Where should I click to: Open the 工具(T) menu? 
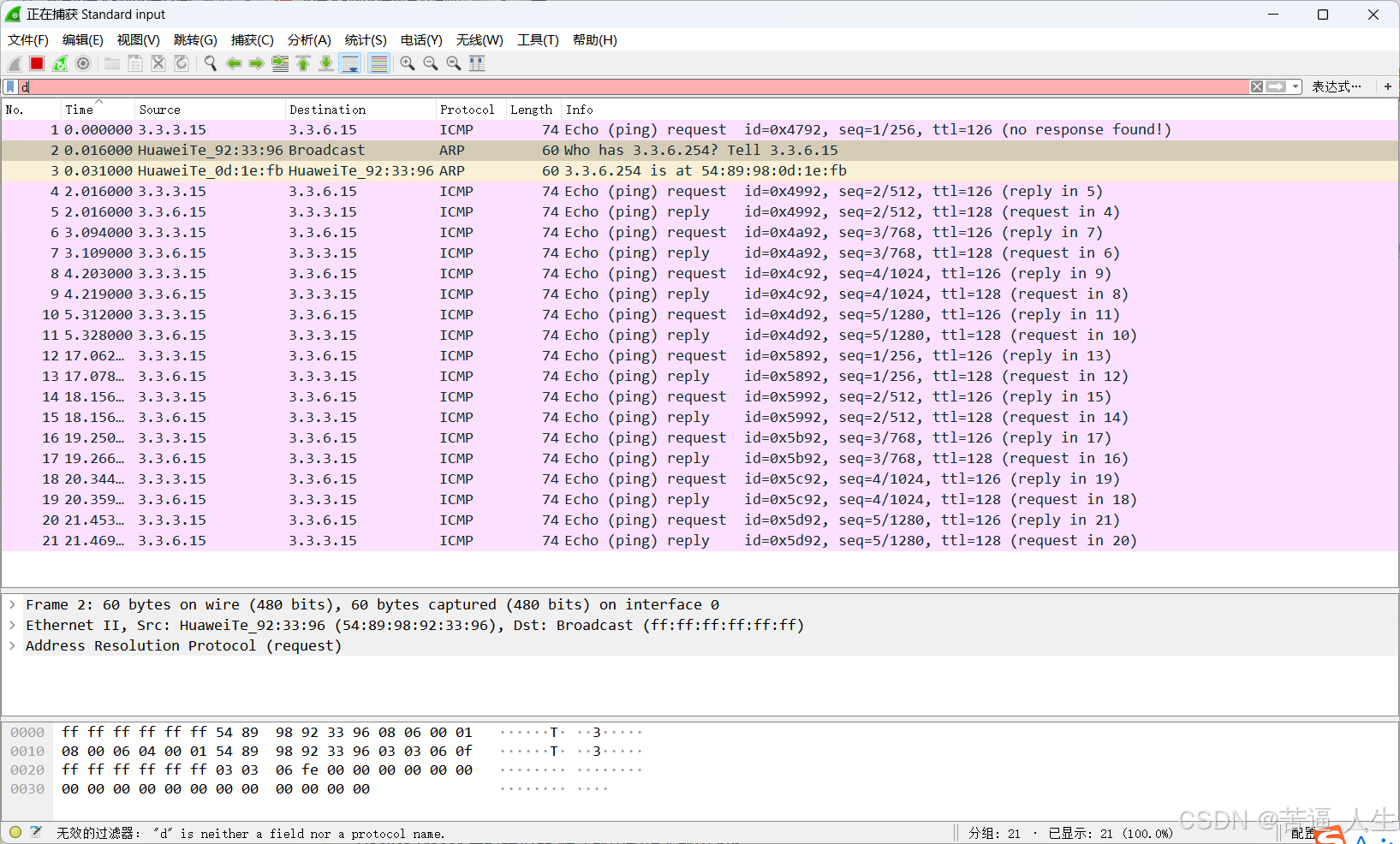pos(538,40)
